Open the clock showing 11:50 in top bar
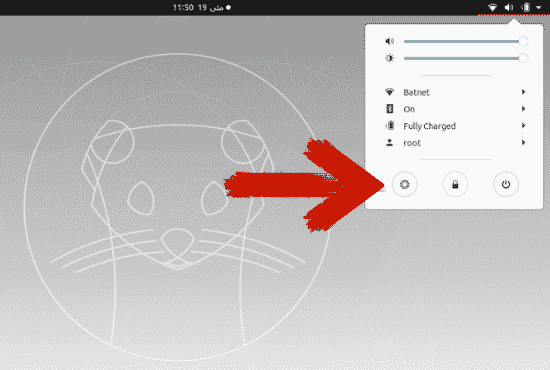This screenshot has height=370, width=550. 202,7
